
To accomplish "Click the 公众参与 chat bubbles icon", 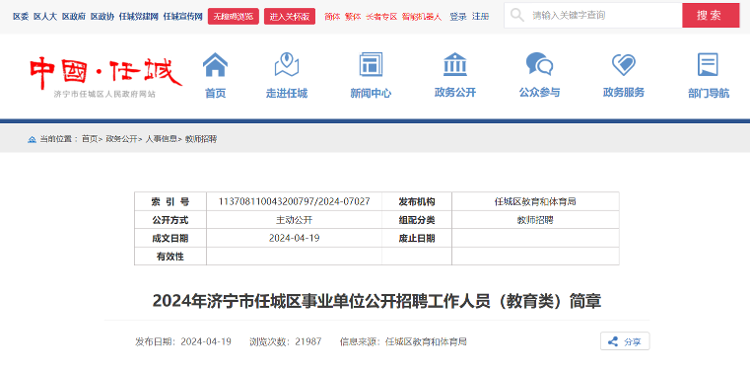I will pyautogui.click(x=540, y=65).
